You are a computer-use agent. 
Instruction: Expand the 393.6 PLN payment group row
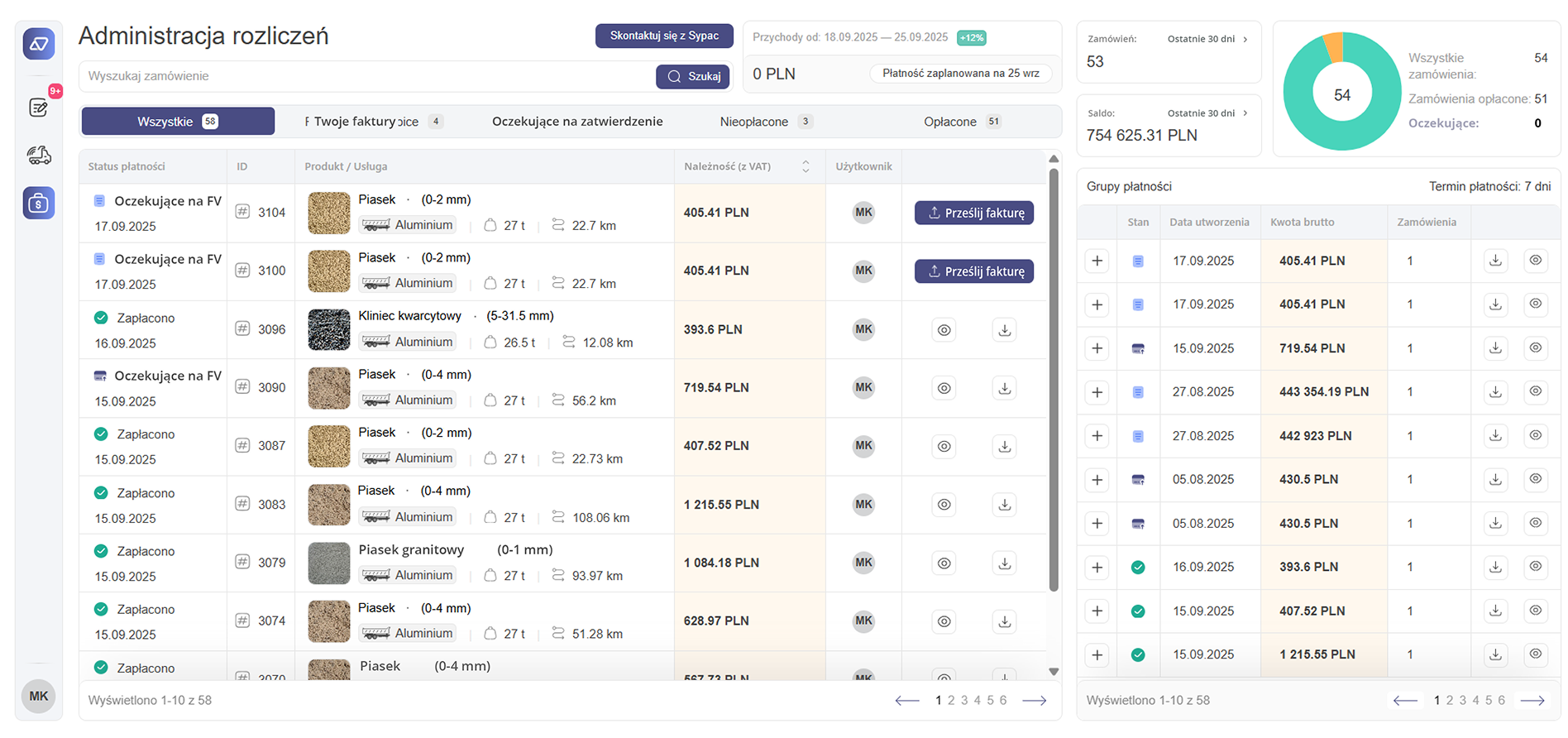[1097, 568]
